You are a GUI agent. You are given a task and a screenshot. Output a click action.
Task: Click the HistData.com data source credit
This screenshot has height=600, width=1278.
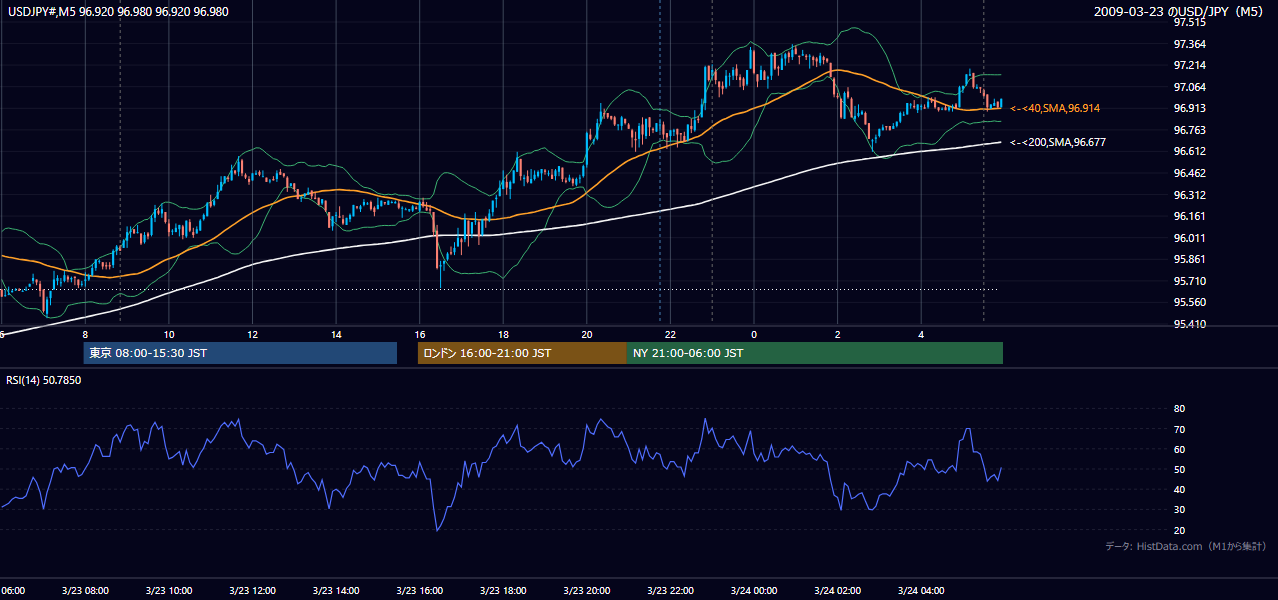pyautogui.click(x=1186, y=546)
